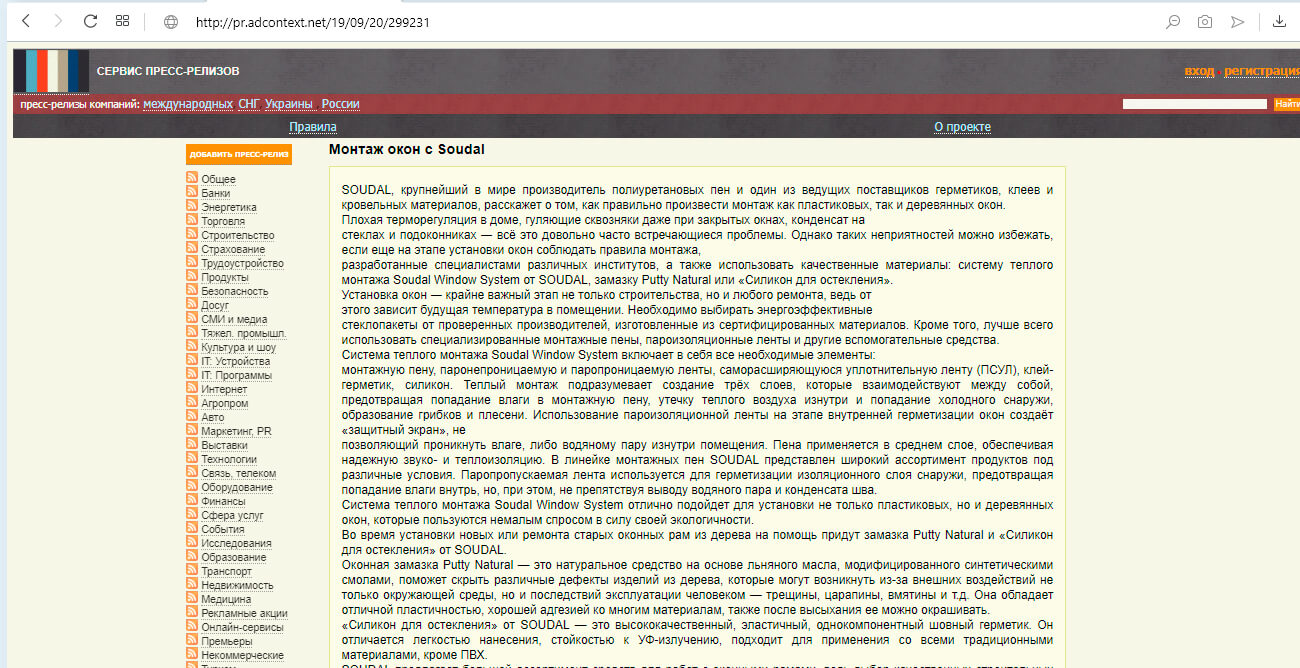Take a snapshot with the camera icon
The height and width of the screenshot is (668, 1300).
tap(1205, 21)
